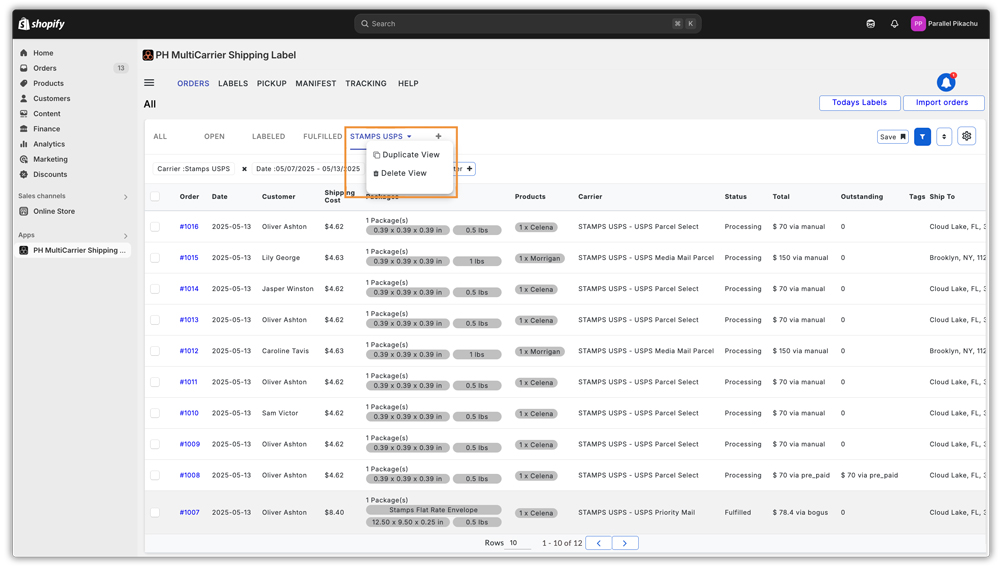Select the checkbox for order #1009
This screenshot has width=1000, height=568.
coord(155,444)
